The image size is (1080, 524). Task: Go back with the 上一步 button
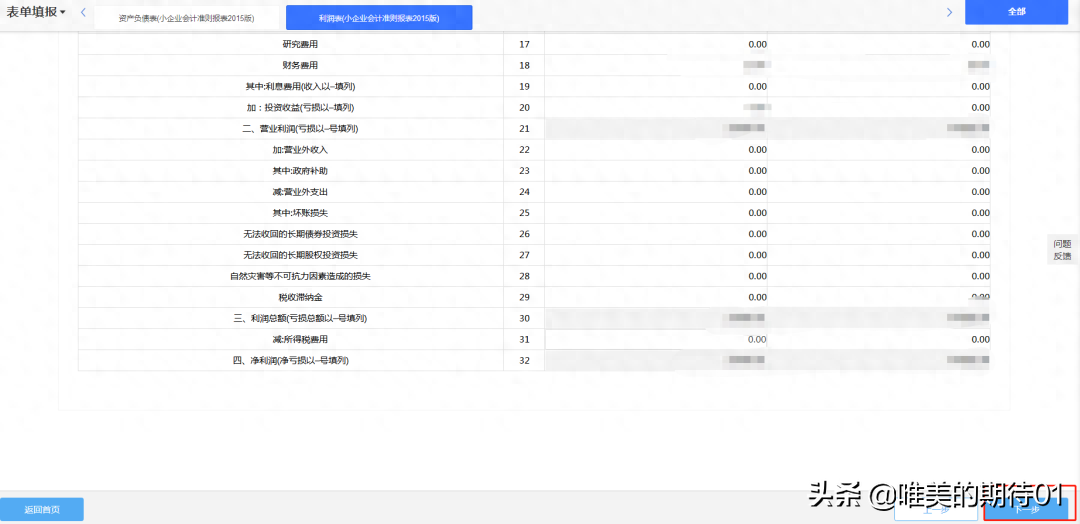935,509
